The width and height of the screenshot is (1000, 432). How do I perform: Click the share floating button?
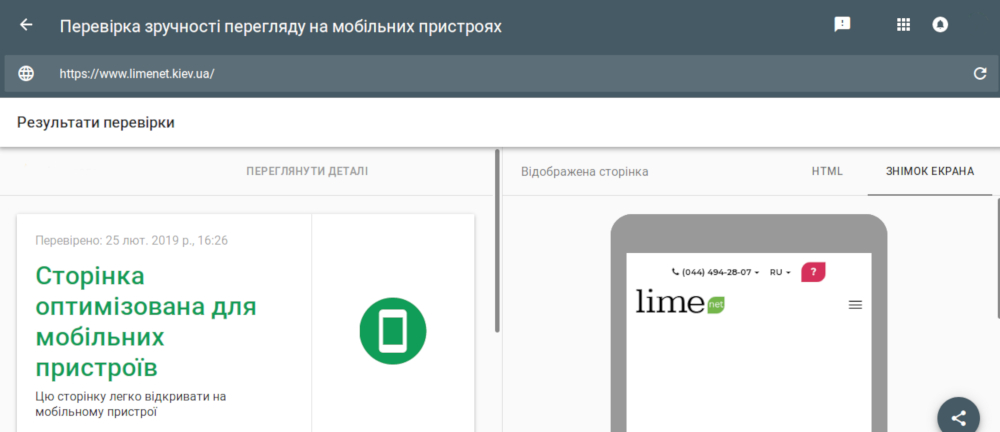959,417
